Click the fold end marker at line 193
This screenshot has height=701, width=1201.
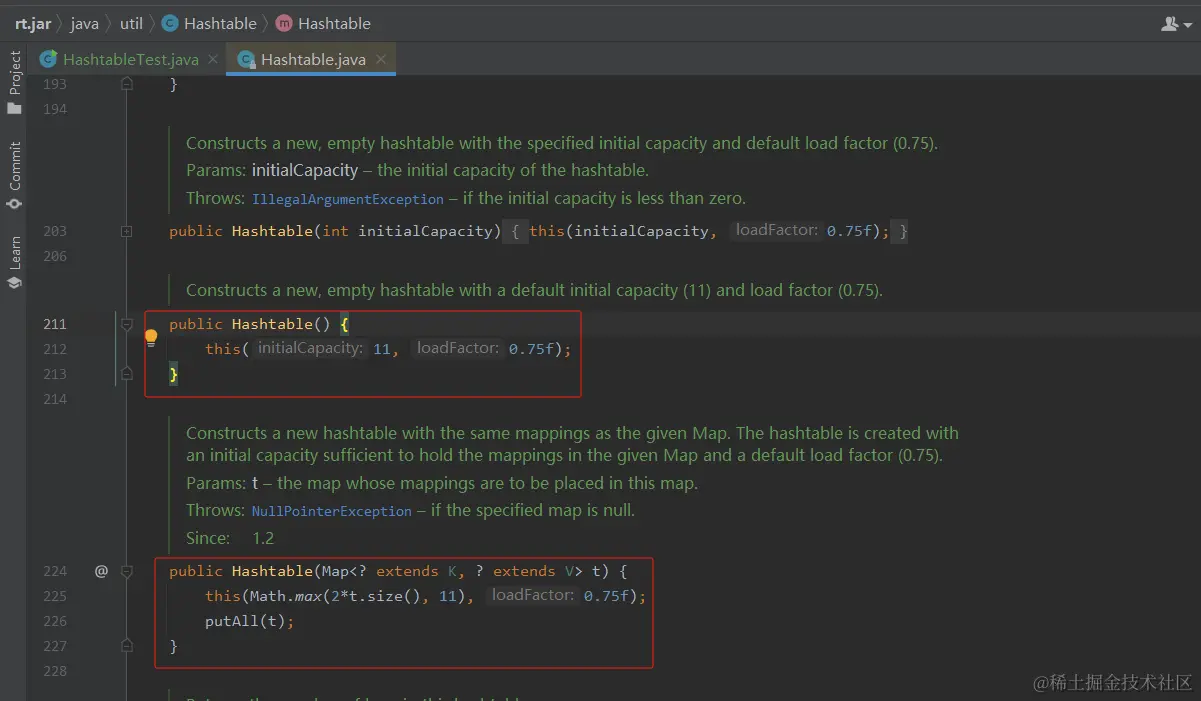coord(127,84)
